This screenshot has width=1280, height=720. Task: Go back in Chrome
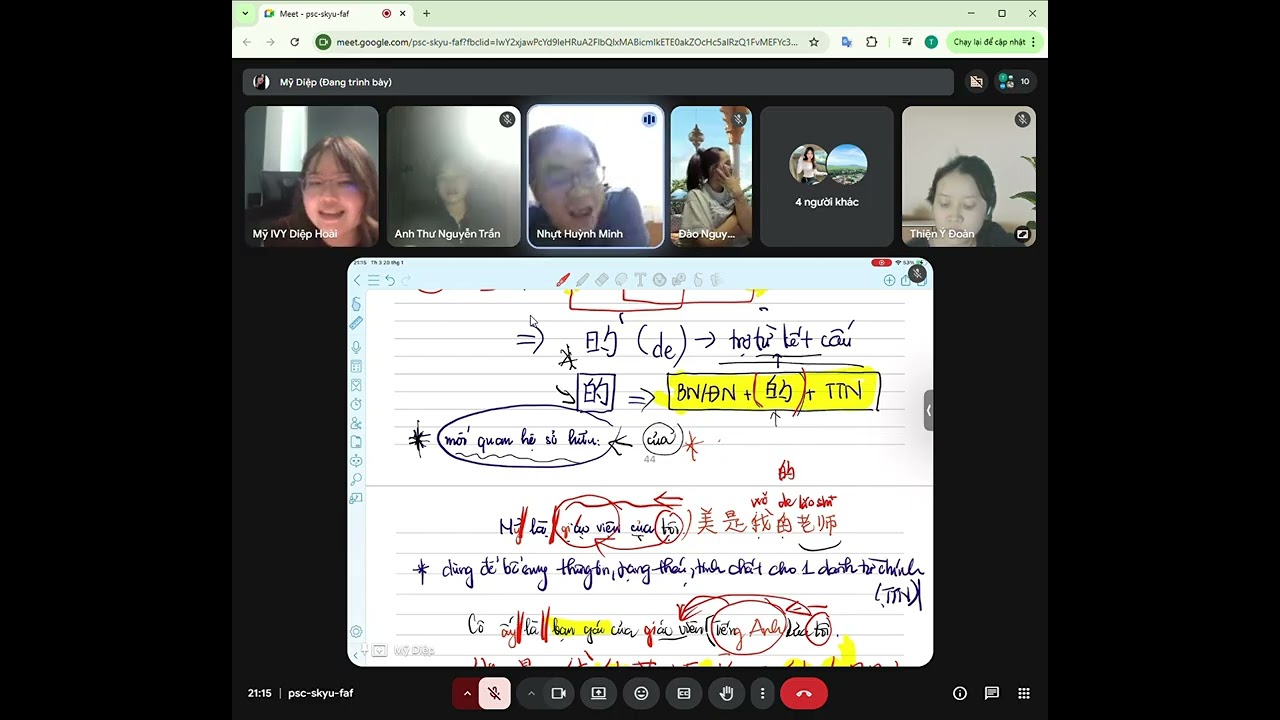[247, 42]
